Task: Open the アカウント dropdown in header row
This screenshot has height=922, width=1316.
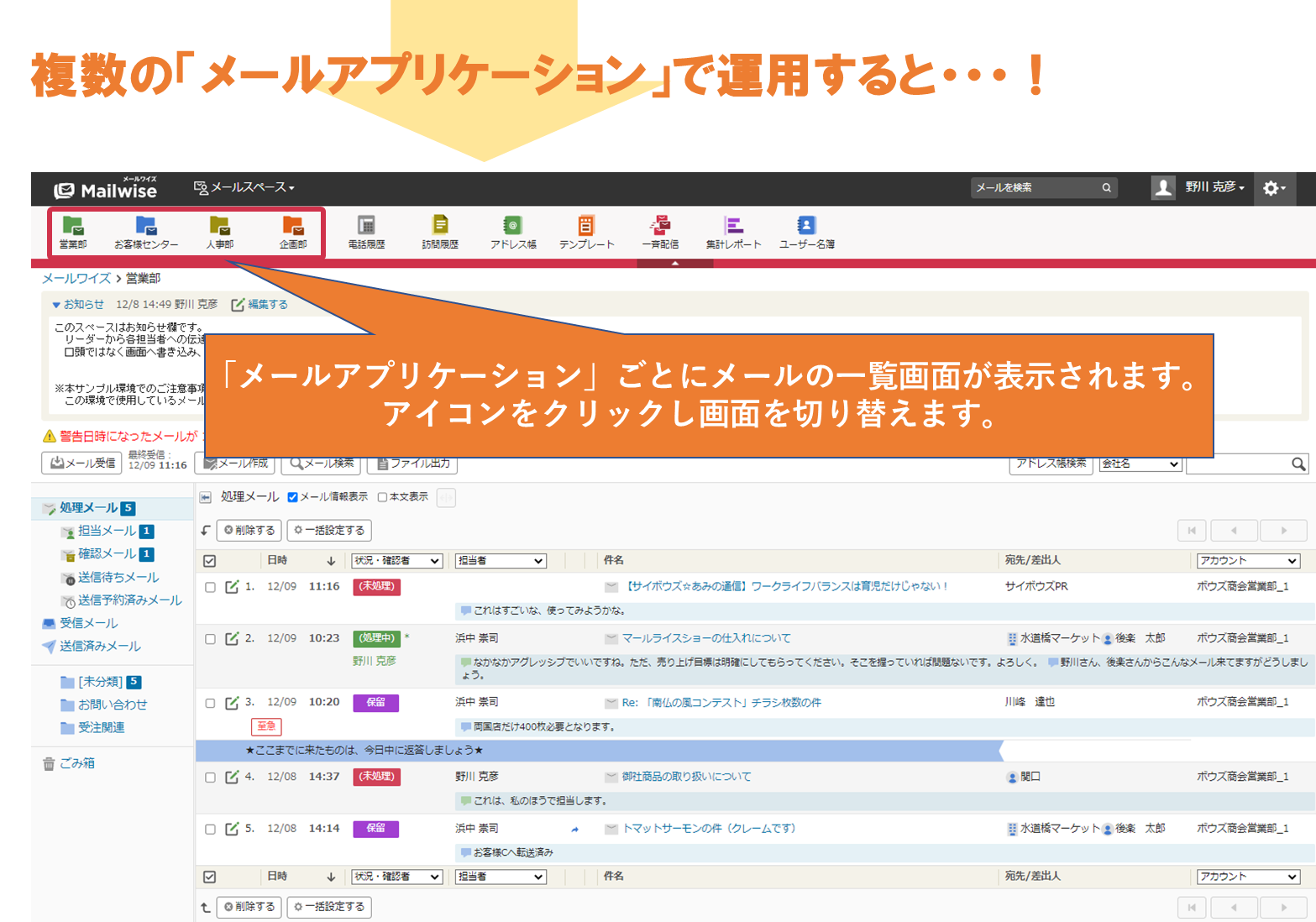Action: coord(1248,561)
